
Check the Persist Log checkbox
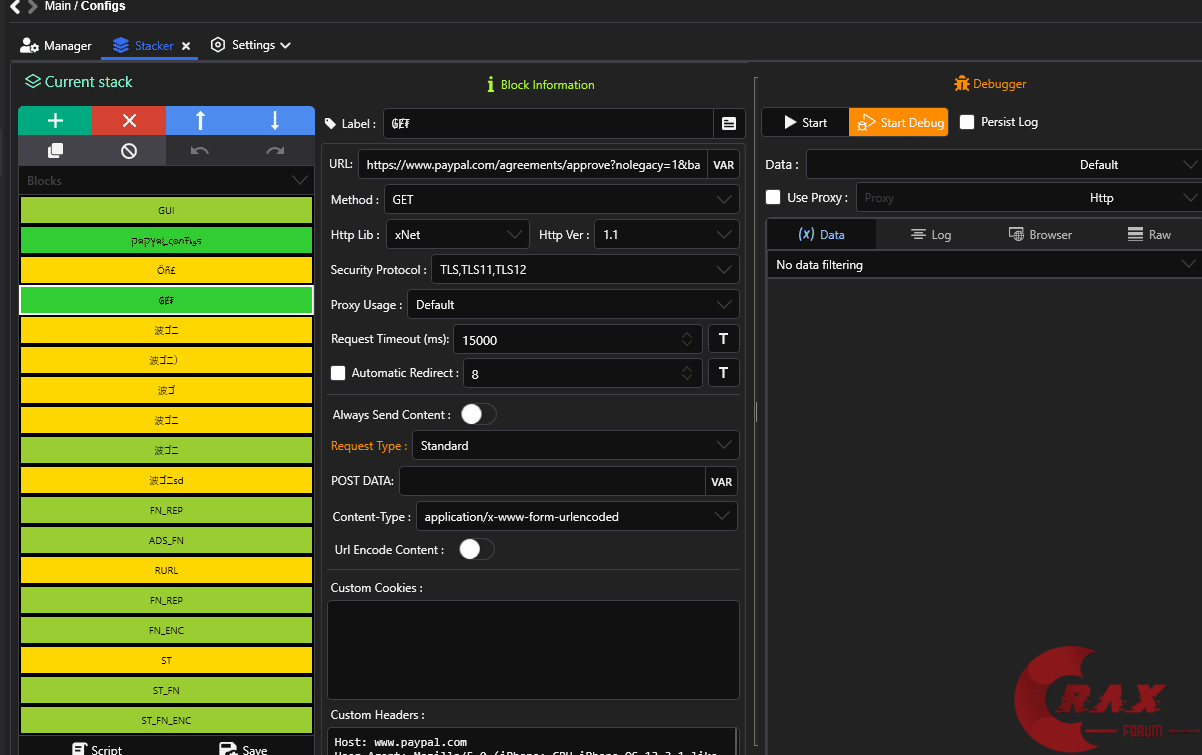(967, 122)
